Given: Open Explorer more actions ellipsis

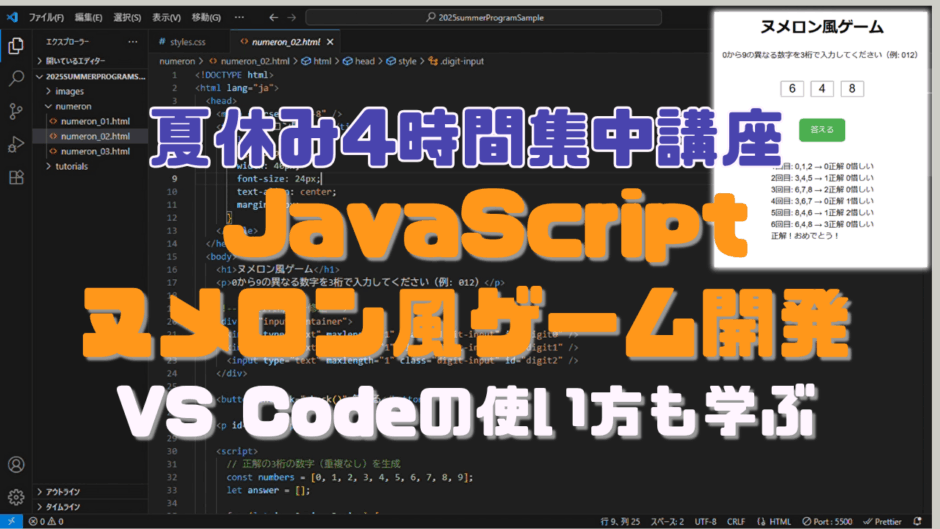Looking at the screenshot, I should point(133,42).
